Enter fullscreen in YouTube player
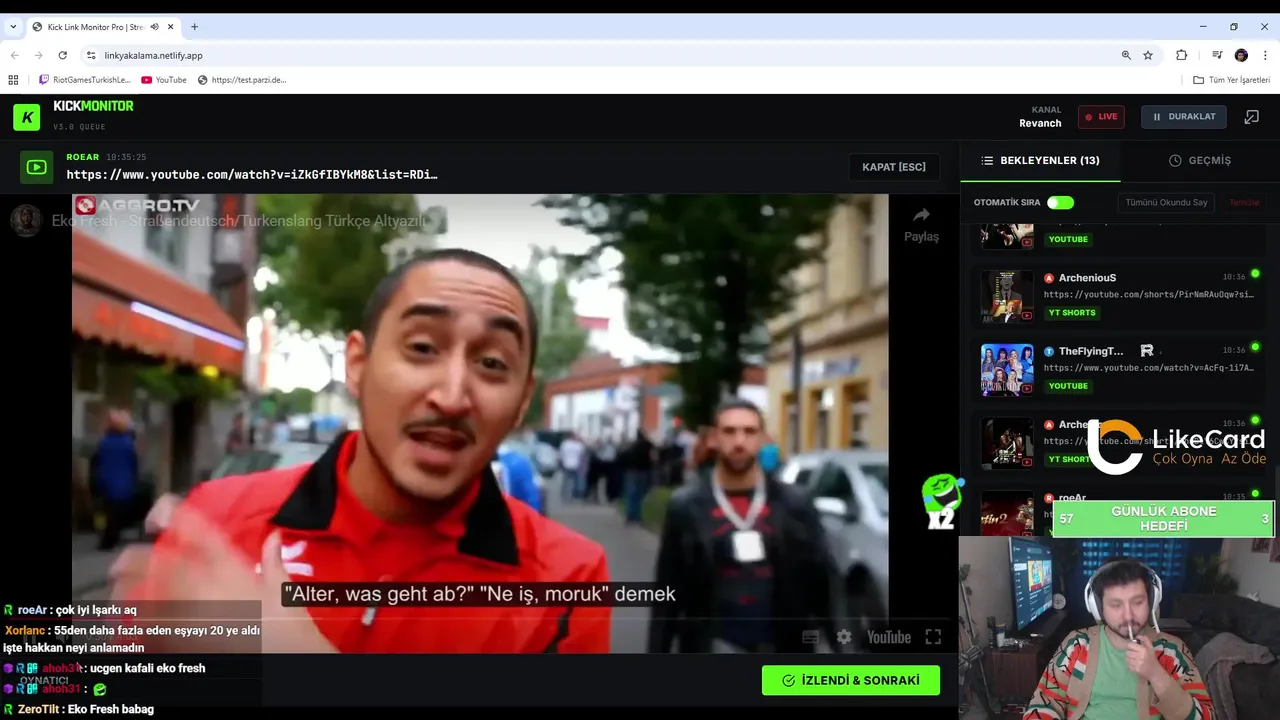Screen dimensions: 1280x720 coord(933,637)
